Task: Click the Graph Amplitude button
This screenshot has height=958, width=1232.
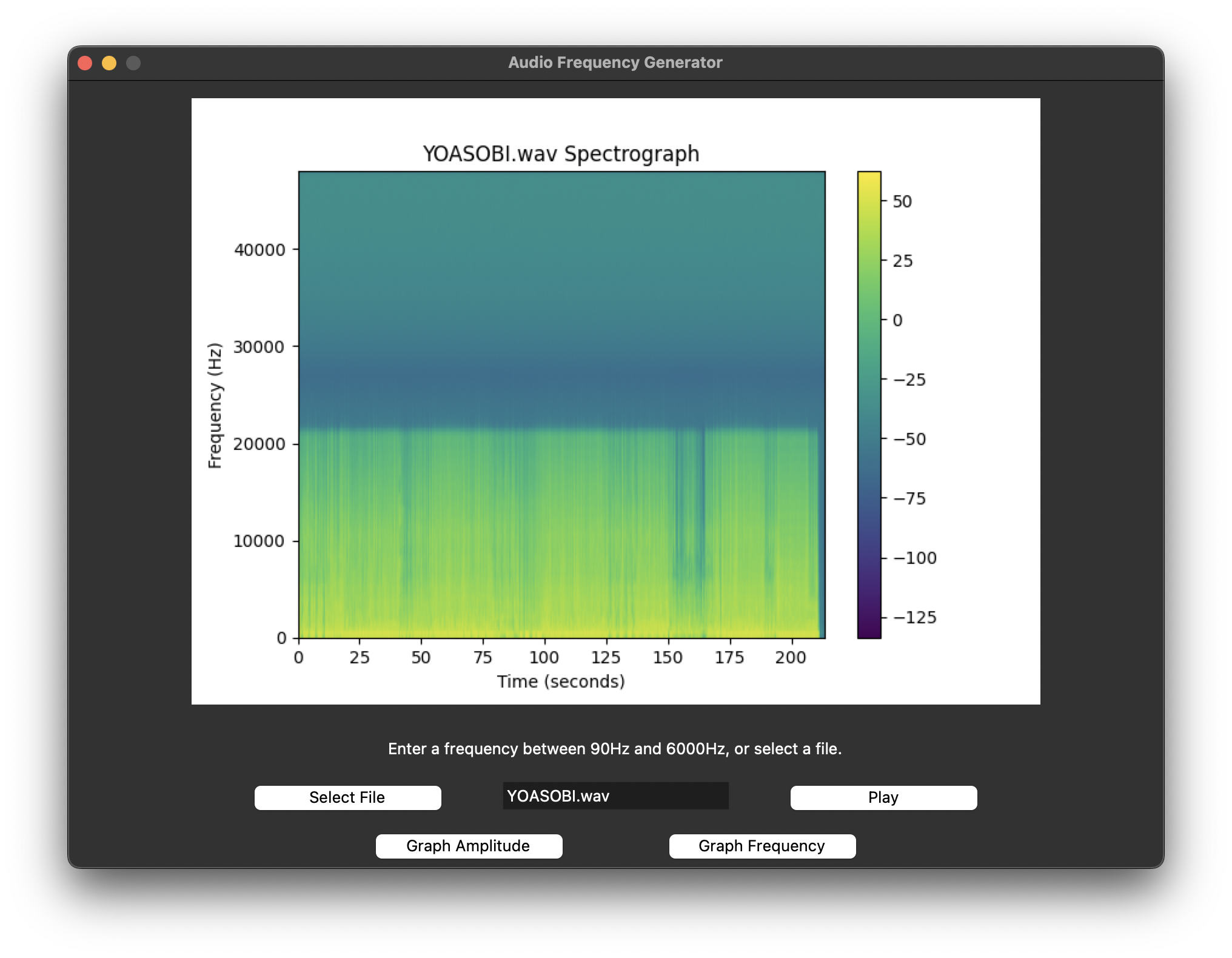Action: pyautogui.click(x=469, y=846)
